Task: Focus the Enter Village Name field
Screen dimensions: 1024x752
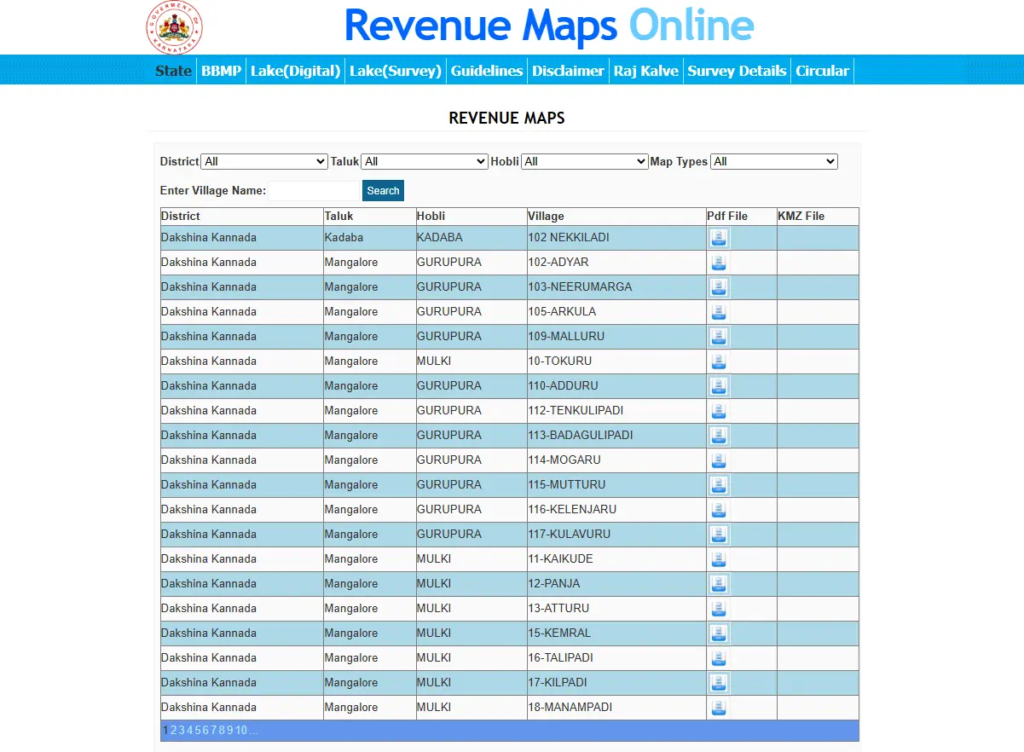Action: pyautogui.click(x=313, y=191)
